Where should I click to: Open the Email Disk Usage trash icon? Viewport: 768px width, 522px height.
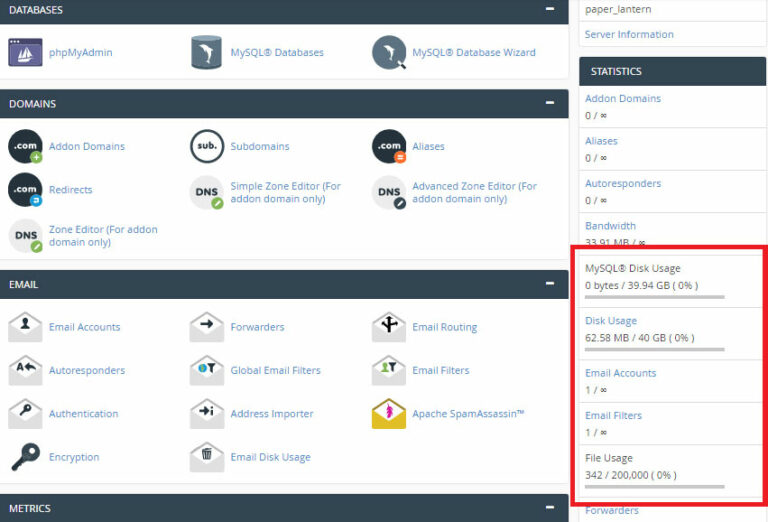click(x=206, y=457)
